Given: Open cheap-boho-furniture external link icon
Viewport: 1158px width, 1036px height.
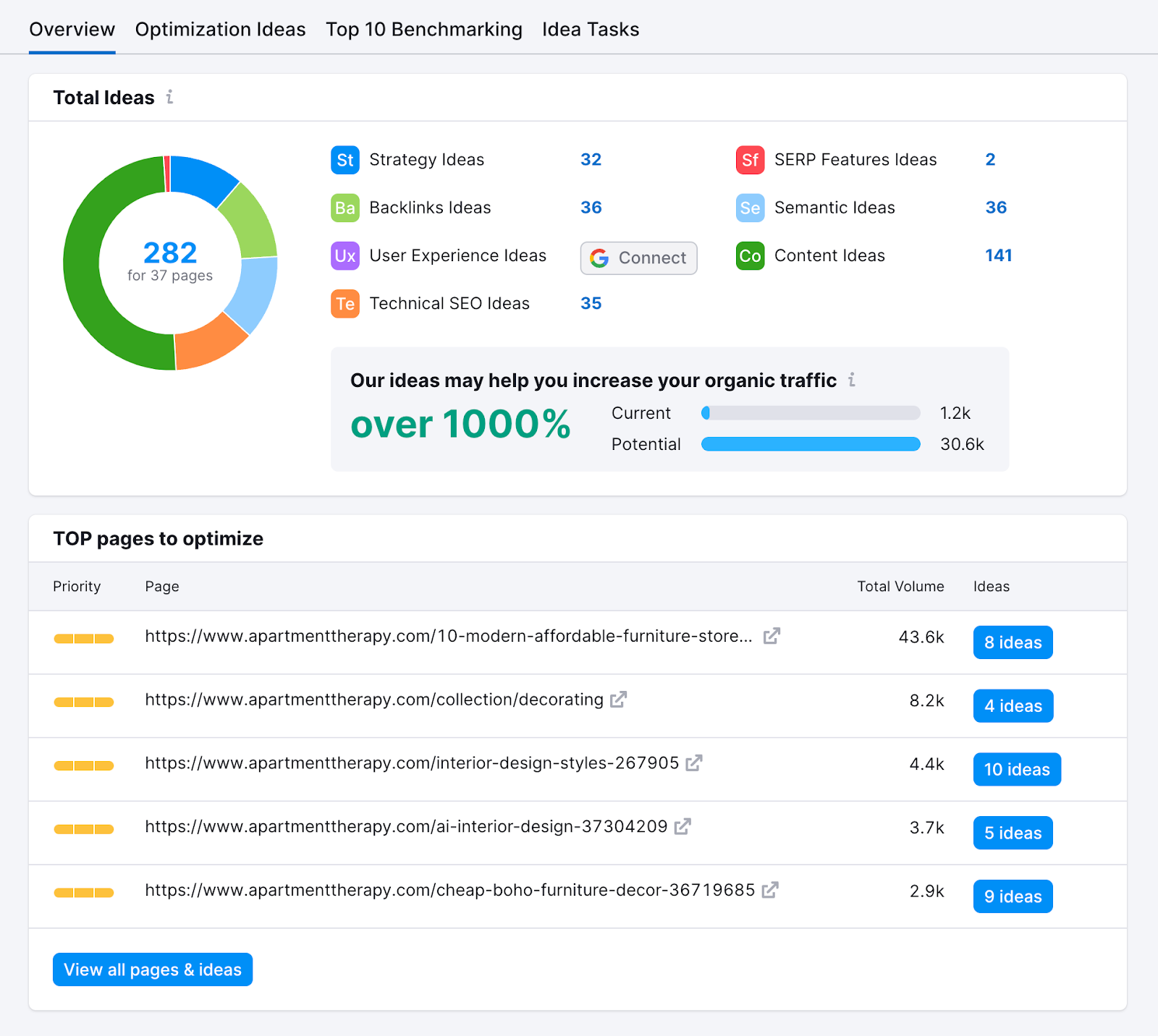Looking at the screenshot, I should click(x=770, y=890).
